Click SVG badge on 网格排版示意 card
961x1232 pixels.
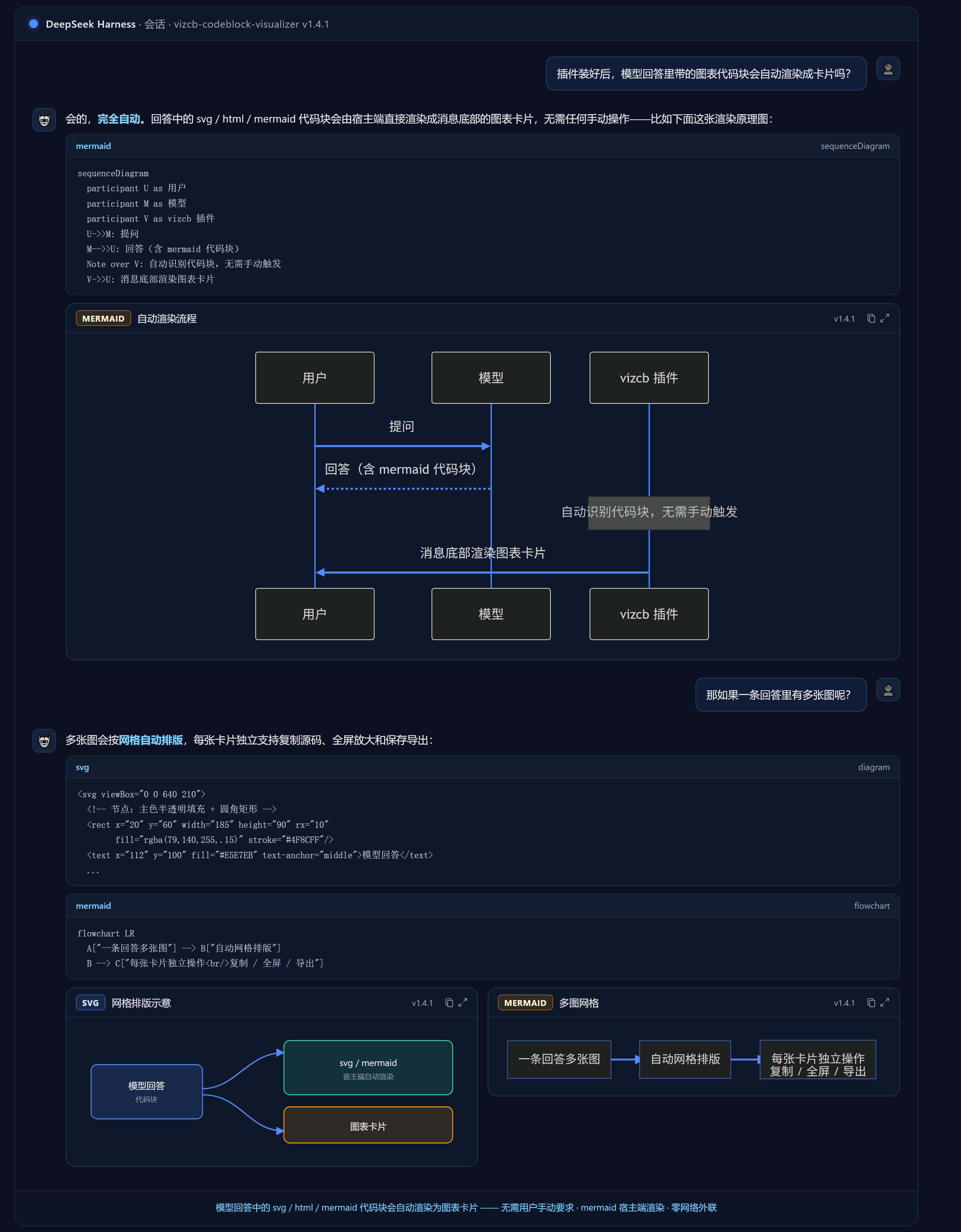pyautogui.click(x=90, y=1002)
